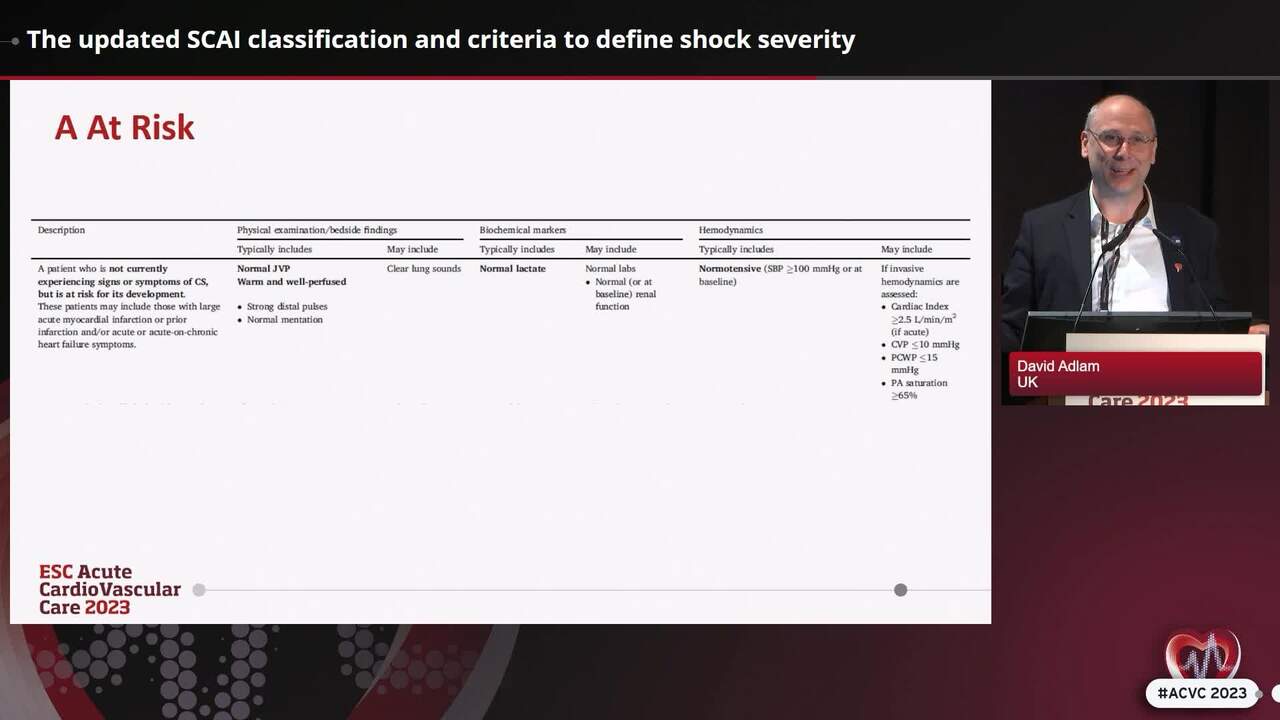This screenshot has height=720, width=1280.
Task: Click the heart ECG logo icon
Action: click(x=1202, y=655)
